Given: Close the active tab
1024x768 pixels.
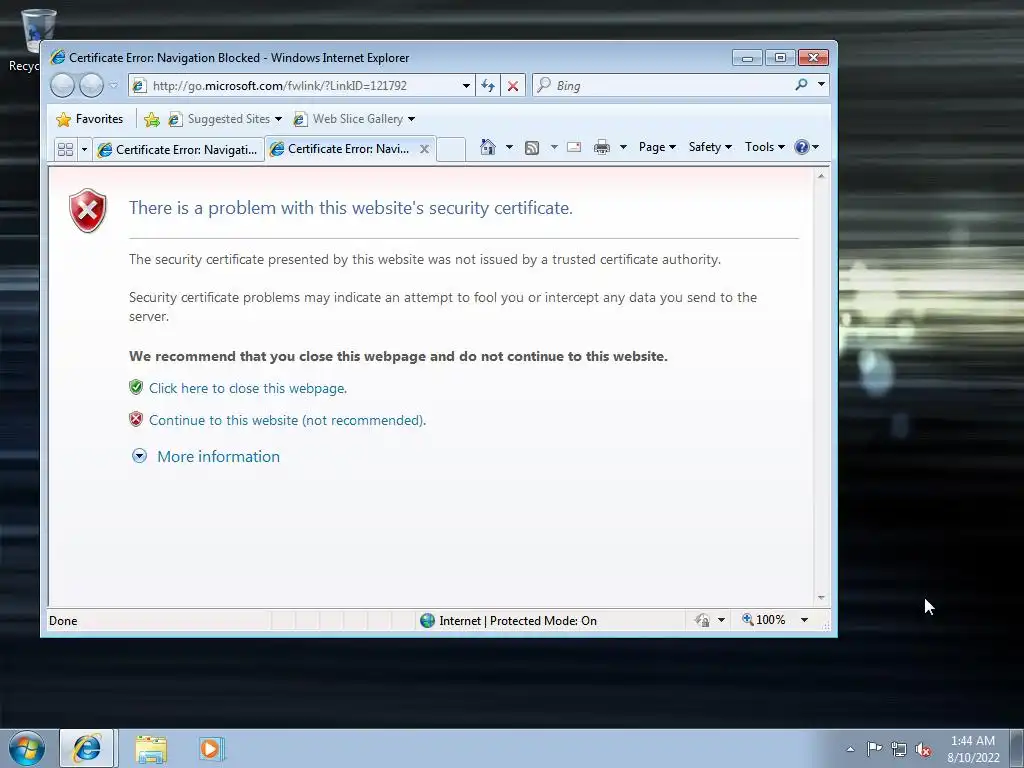Looking at the screenshot, I should pos(424,149).
